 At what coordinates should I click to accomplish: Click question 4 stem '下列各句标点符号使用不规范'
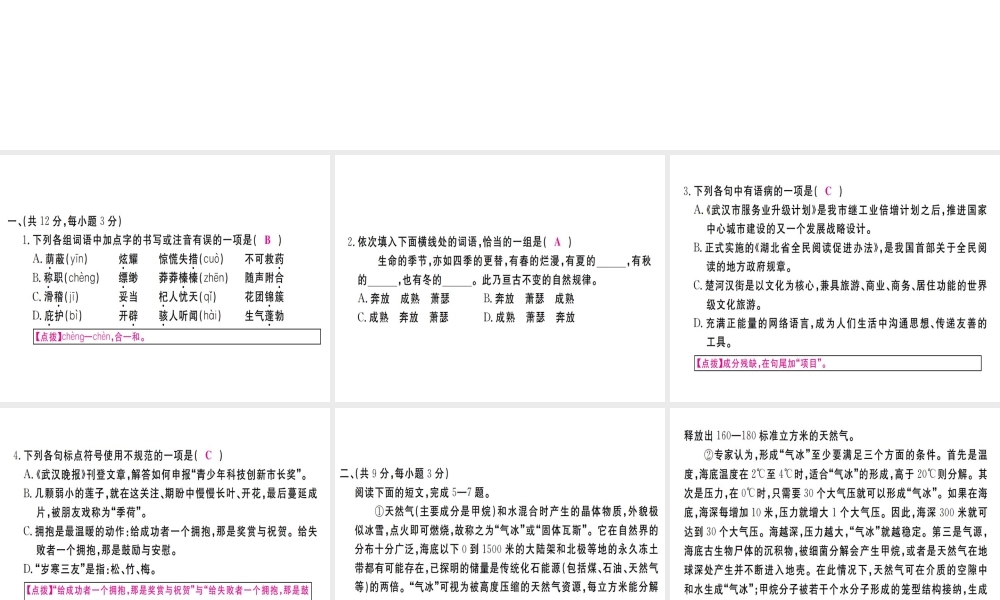click(118, 455)
